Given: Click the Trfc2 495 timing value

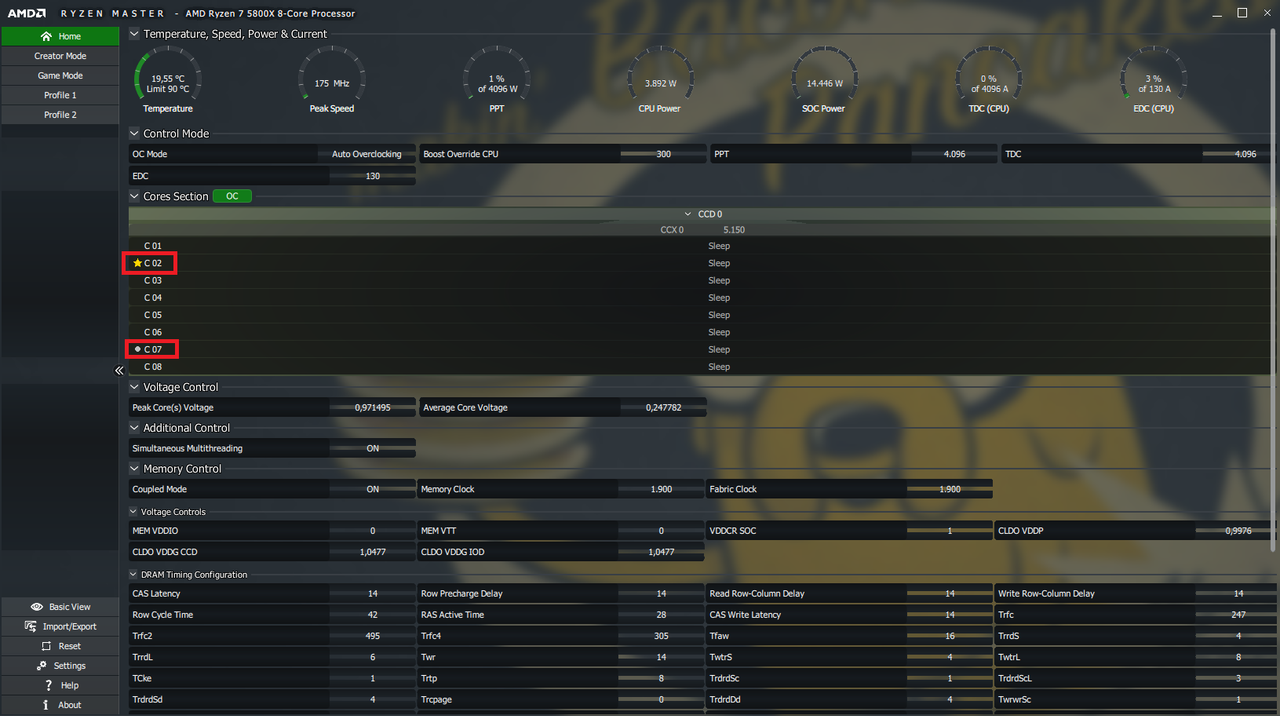Looking at the screenshot, I should pos(372,636).
